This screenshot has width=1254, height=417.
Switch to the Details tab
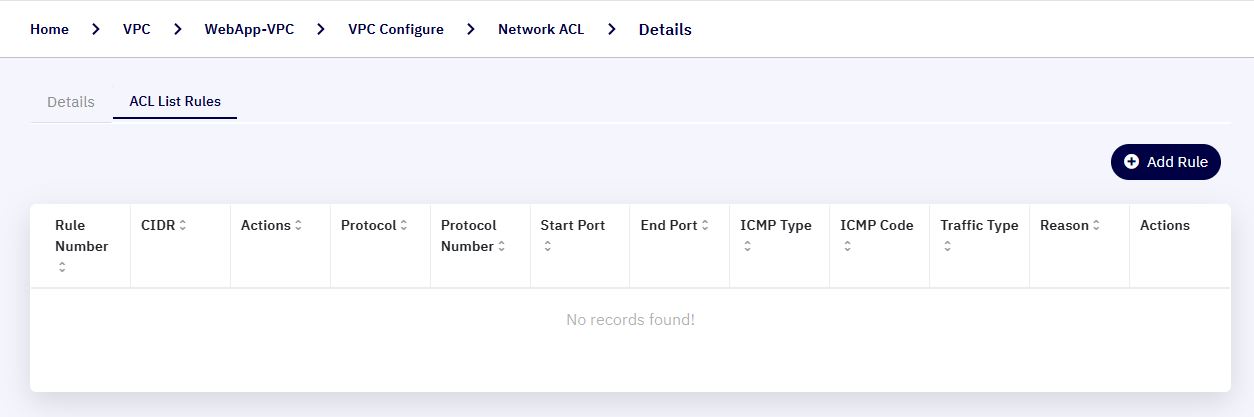click(x=71, y=102)
